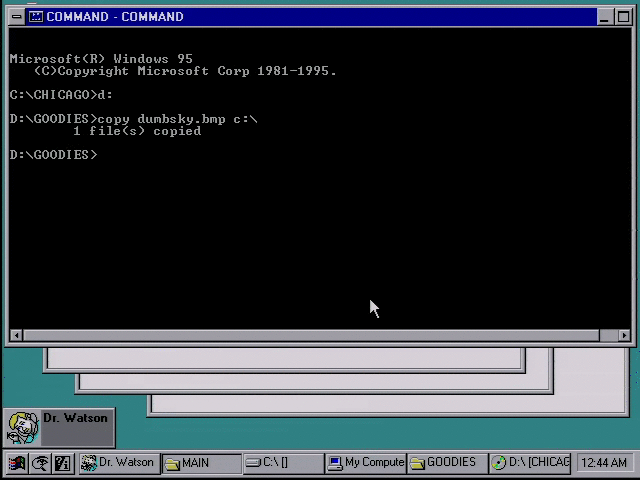Screen dimensions: 640x480
Task: Click the drive icon on C:\ taskbar button
Action: 253,462
